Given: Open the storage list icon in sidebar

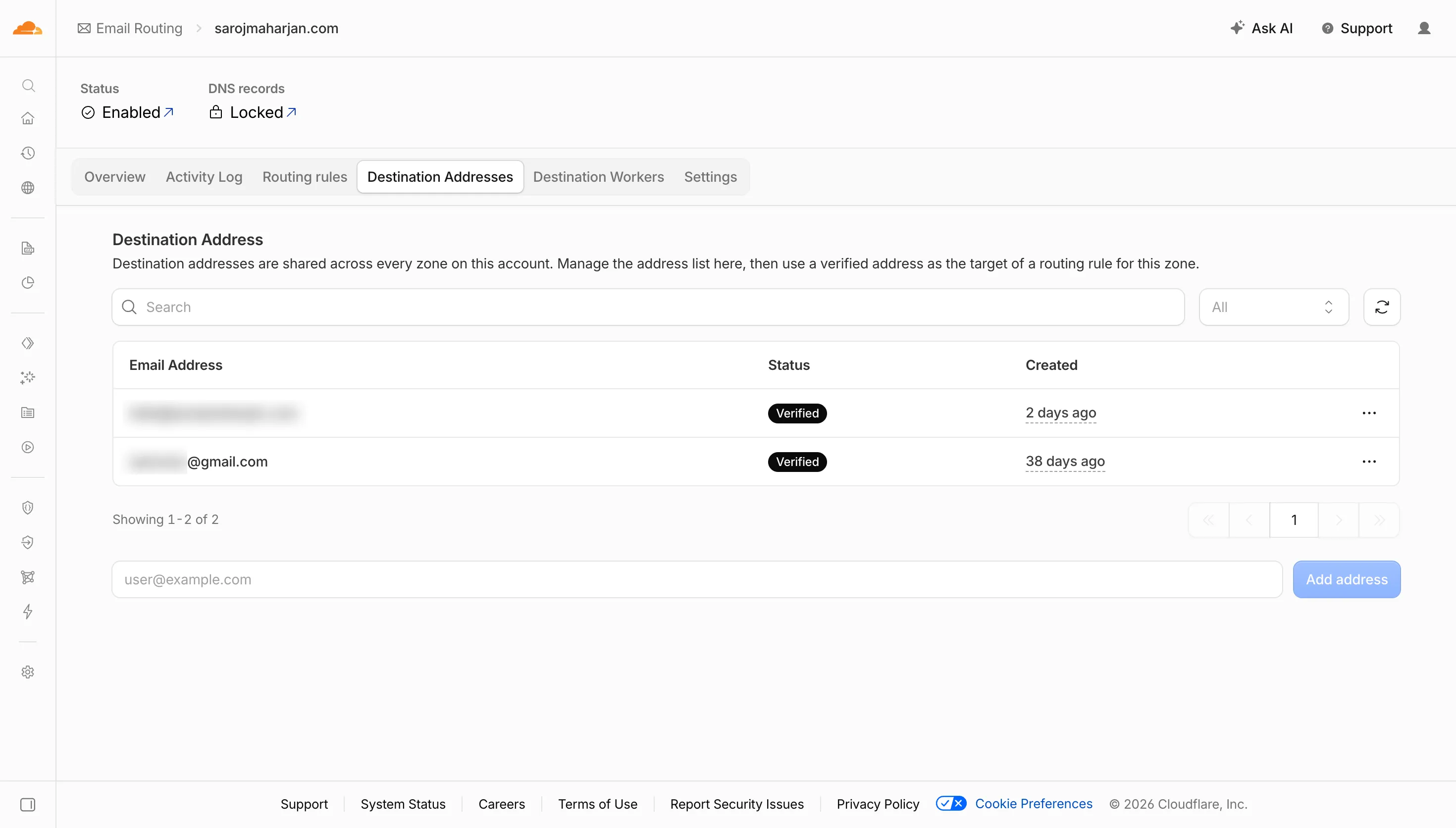Looking at the screenshot, I should pyautogui.click(x=28, y=413).
